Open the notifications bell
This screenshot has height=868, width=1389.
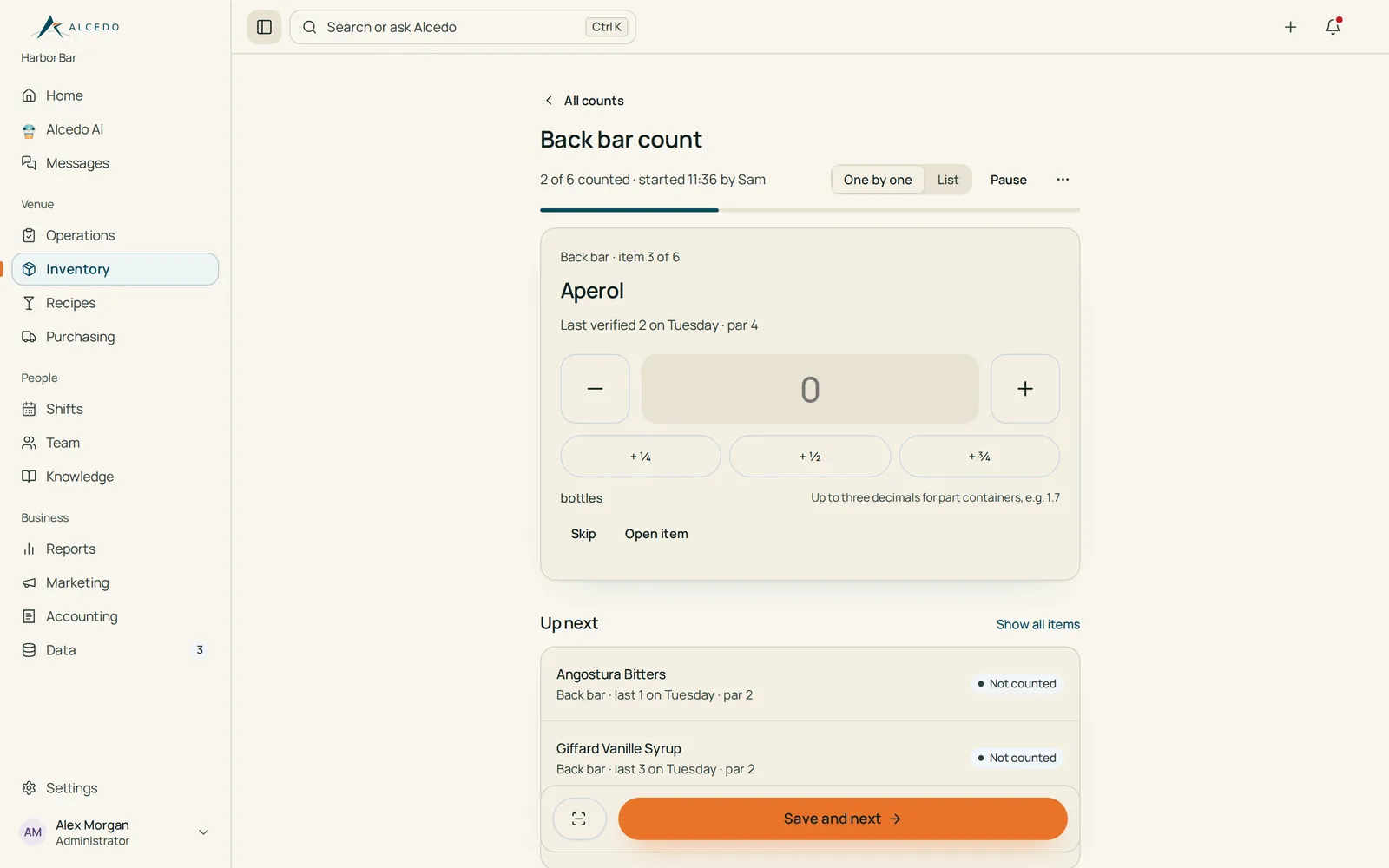pyautogui.click(x=1333, y=27)
